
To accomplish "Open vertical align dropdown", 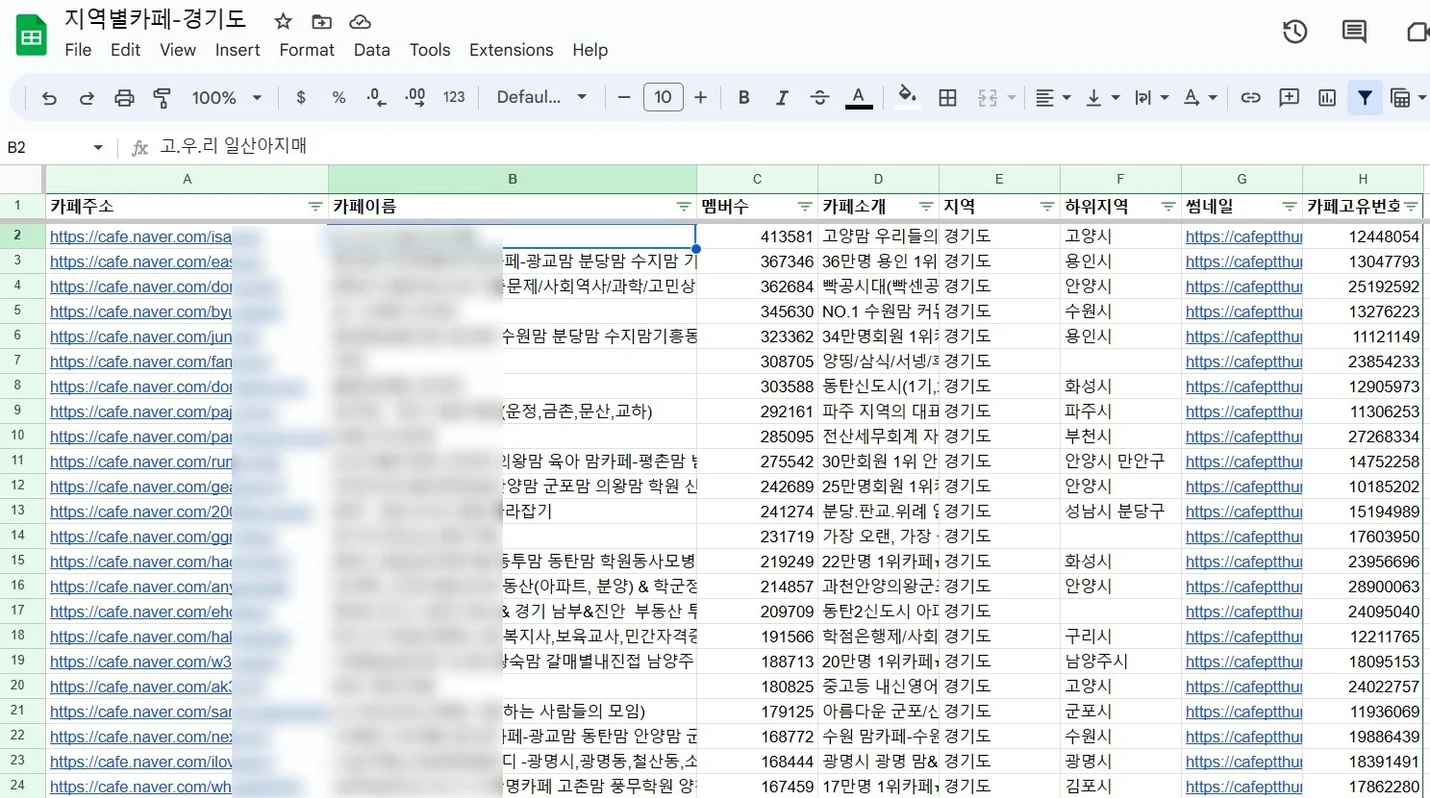I will tap(1102, 98).
